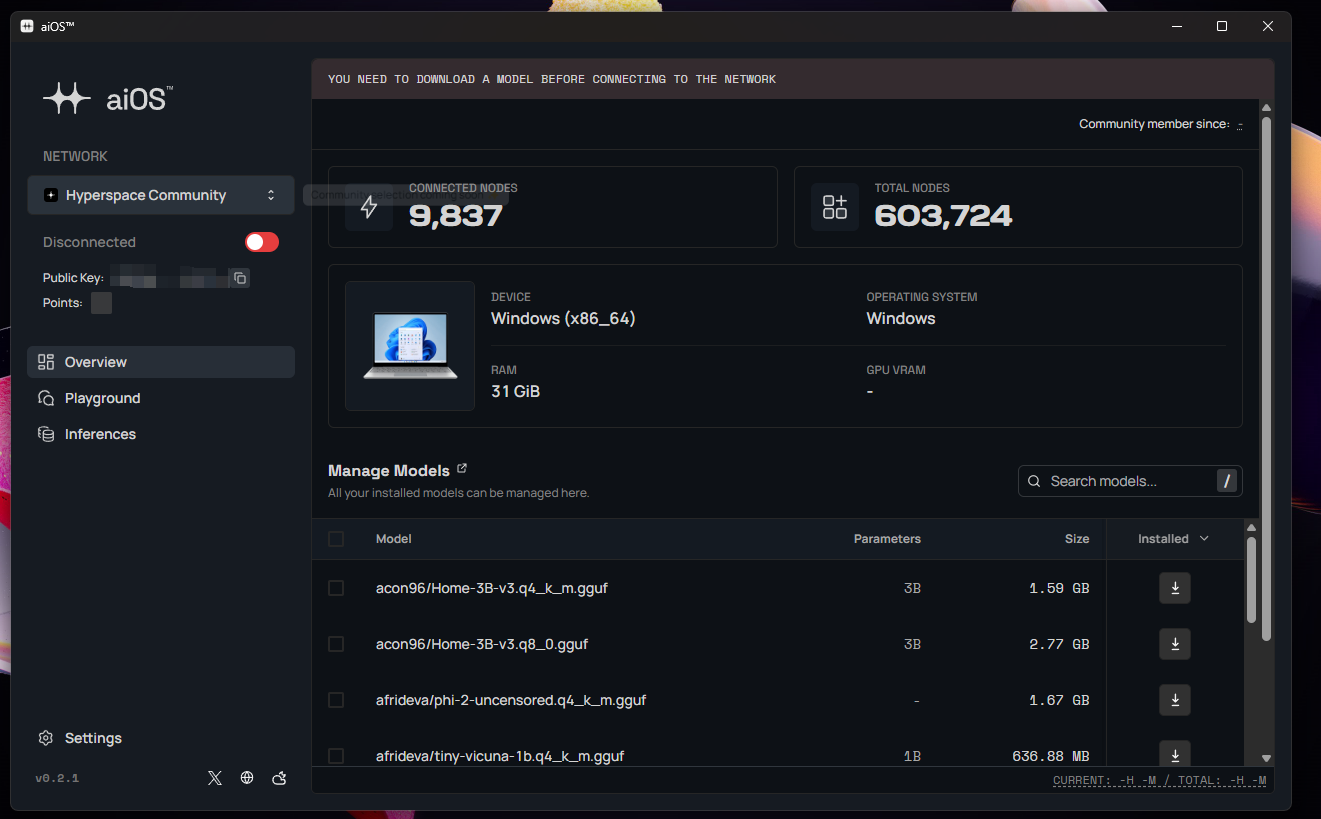Download the acon96/Home-3B-v3.q8_0.gguf model
This screenshot has height=819, width=1321.
click(1174, 644)
